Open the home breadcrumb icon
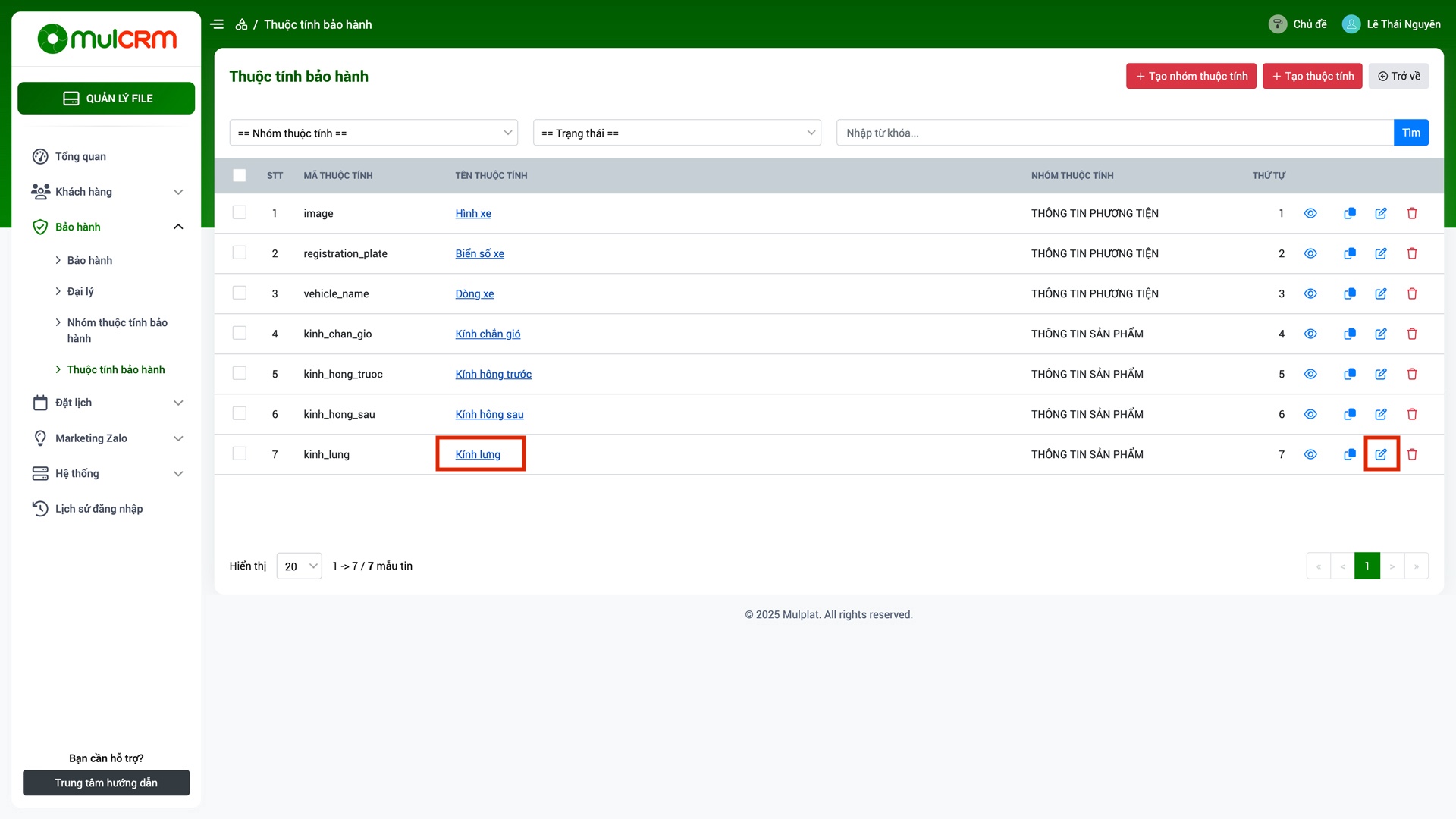Image resolution: width=1456 pixels, height=819 pixels. (x=241, y=24)
